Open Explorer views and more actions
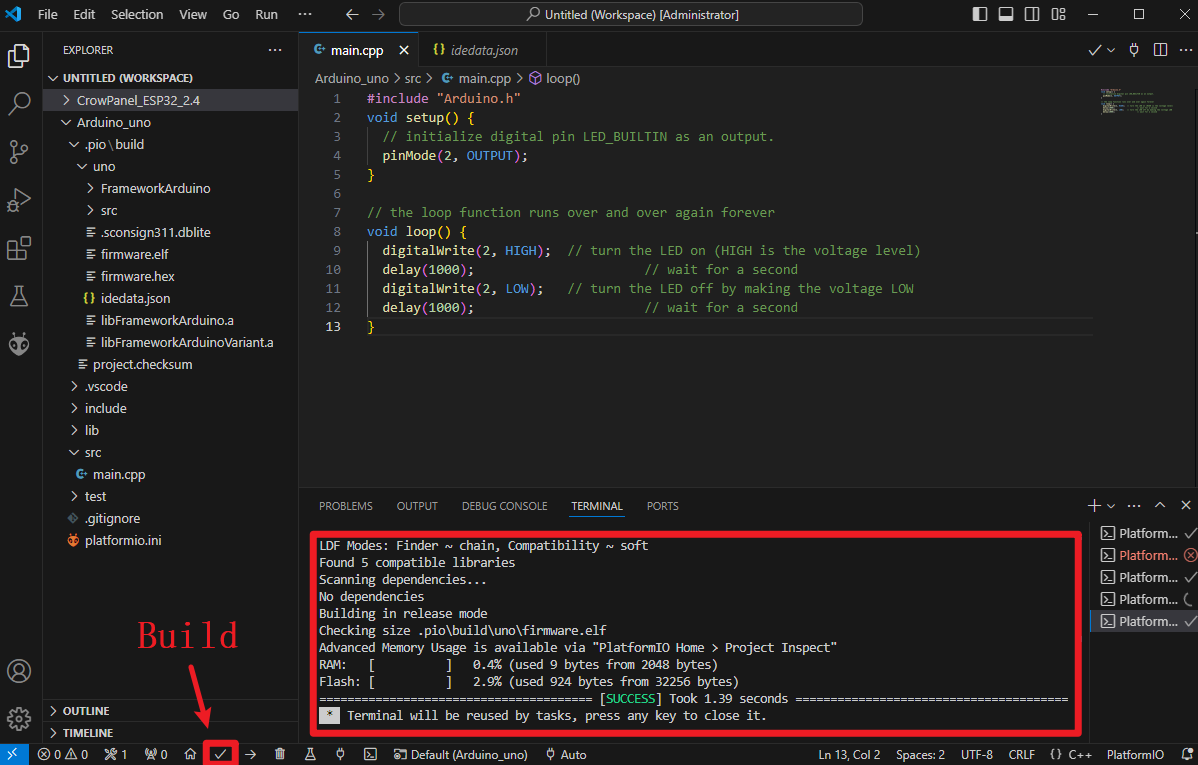 pos(275,50)
